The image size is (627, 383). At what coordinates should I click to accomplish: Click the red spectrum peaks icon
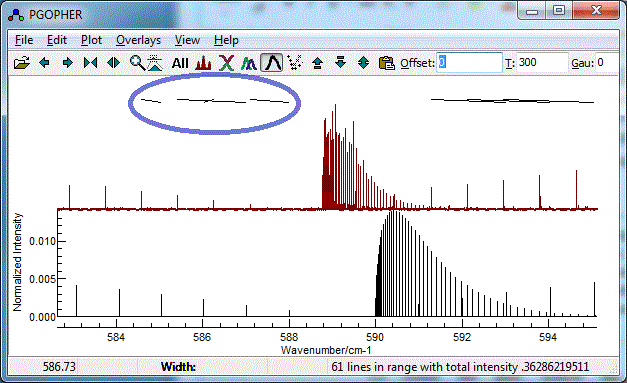click(203, 63)
